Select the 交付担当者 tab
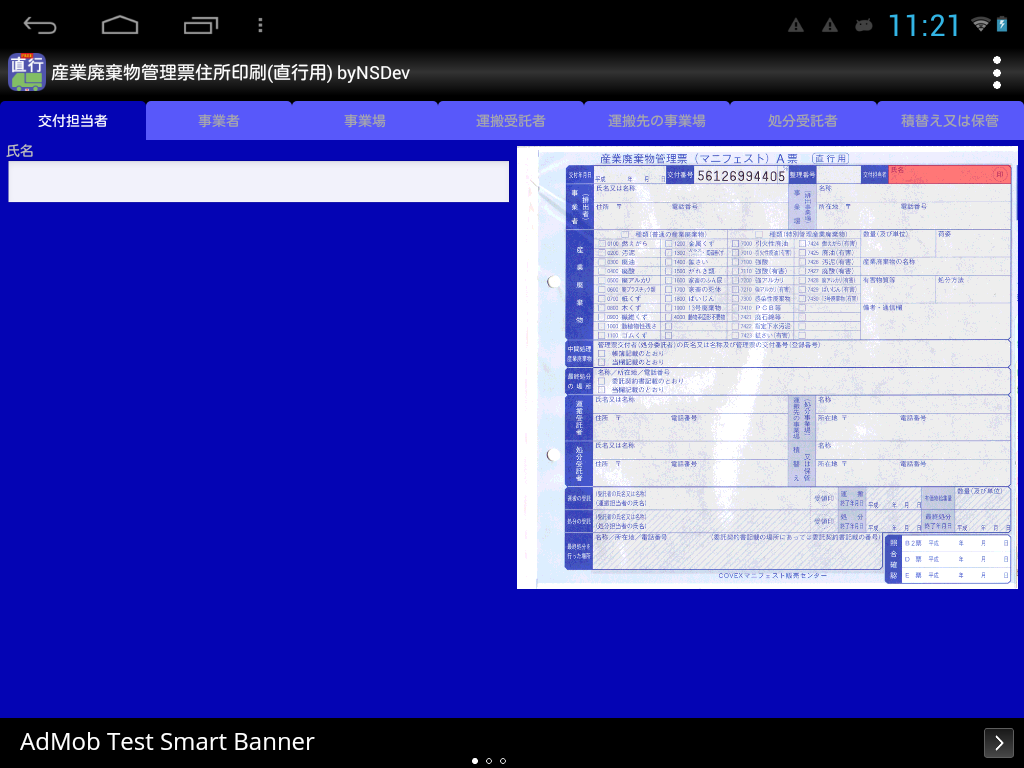The height and width of the screenshot is (768, 1024). click(x=73, y=121)
